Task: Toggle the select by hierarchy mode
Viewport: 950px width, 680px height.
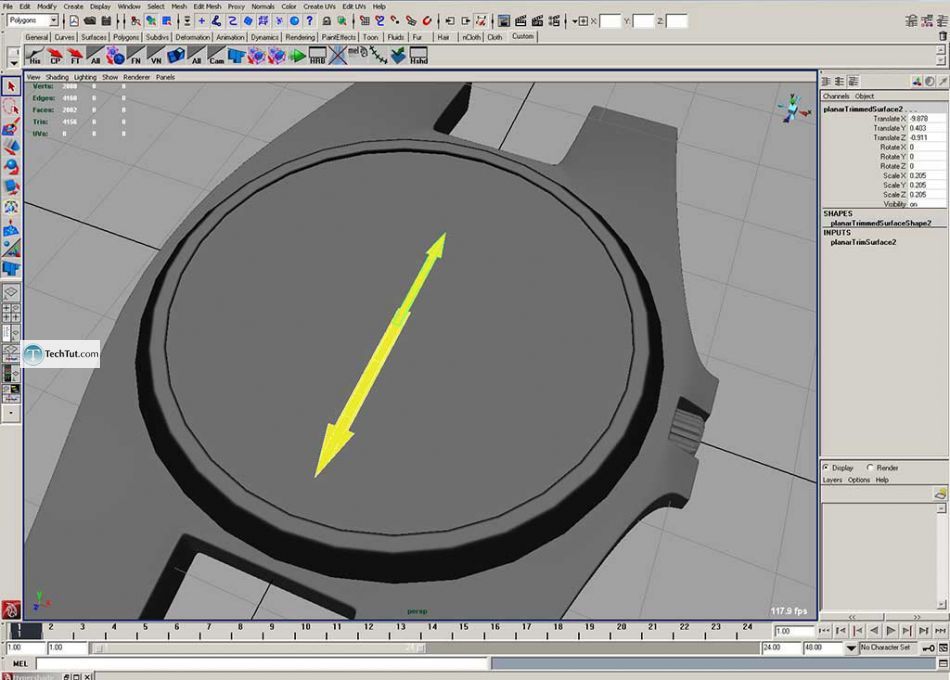Action: (x=136, y=21)
